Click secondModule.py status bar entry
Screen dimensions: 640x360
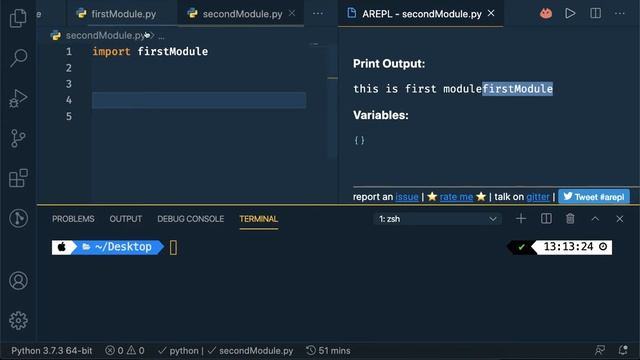click(250, 351)
